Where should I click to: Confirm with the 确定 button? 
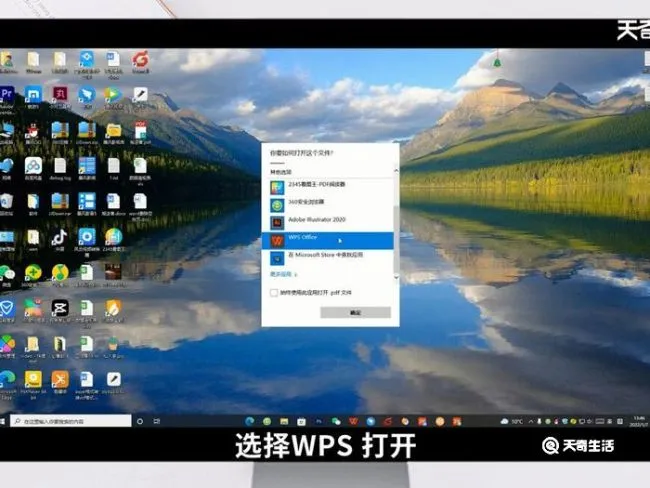(x=355, y=312)
